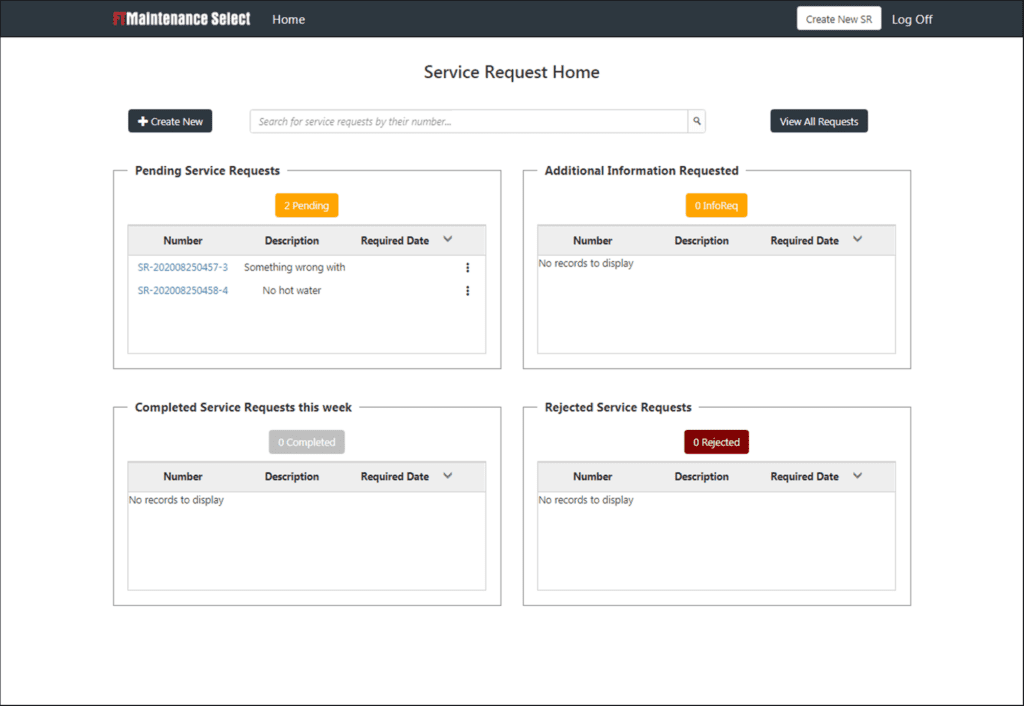Click the Service Request Home heading
The width and height of the screenshot is (1024, 706).
click(x=511, y=72)
